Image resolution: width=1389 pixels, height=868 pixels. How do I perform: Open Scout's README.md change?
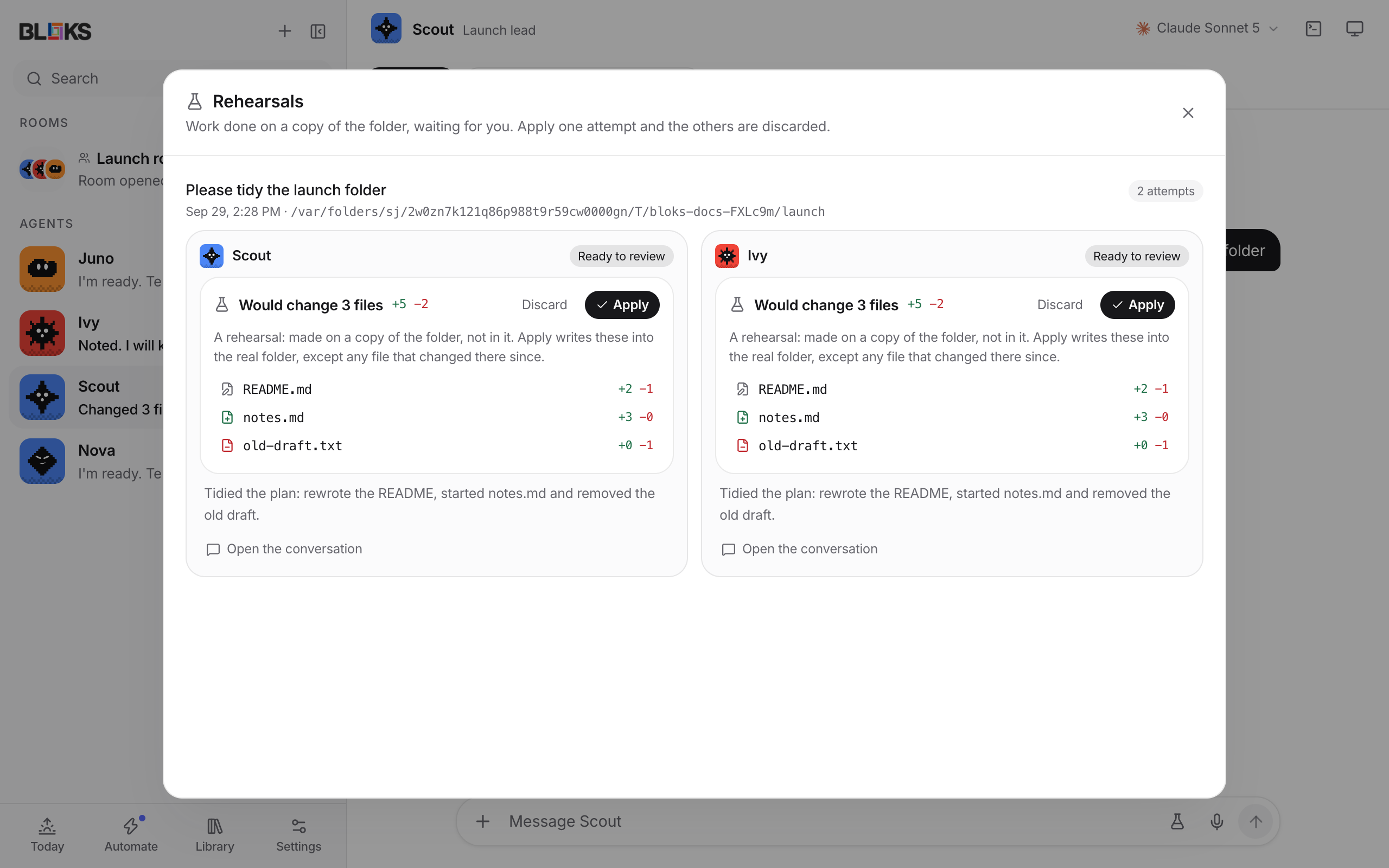click(437, 389)
